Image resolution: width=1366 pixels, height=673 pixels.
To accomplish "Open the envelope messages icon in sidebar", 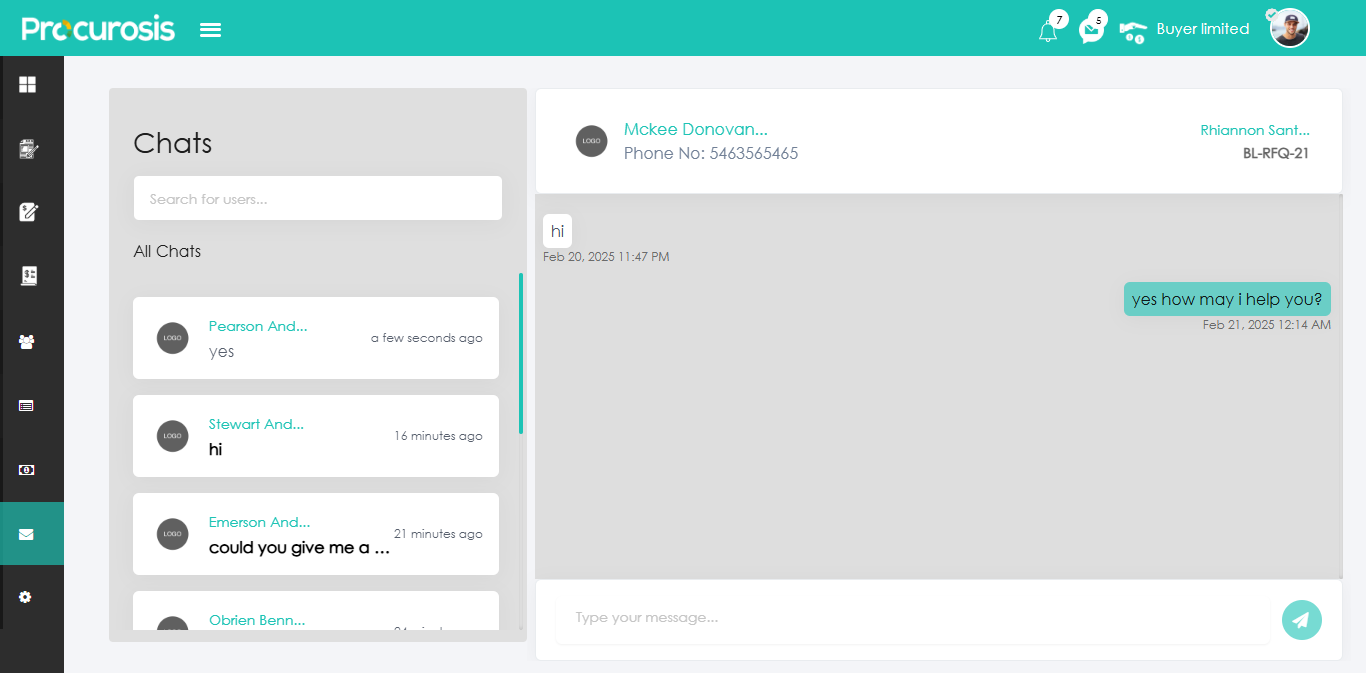I will click(26, 534).
